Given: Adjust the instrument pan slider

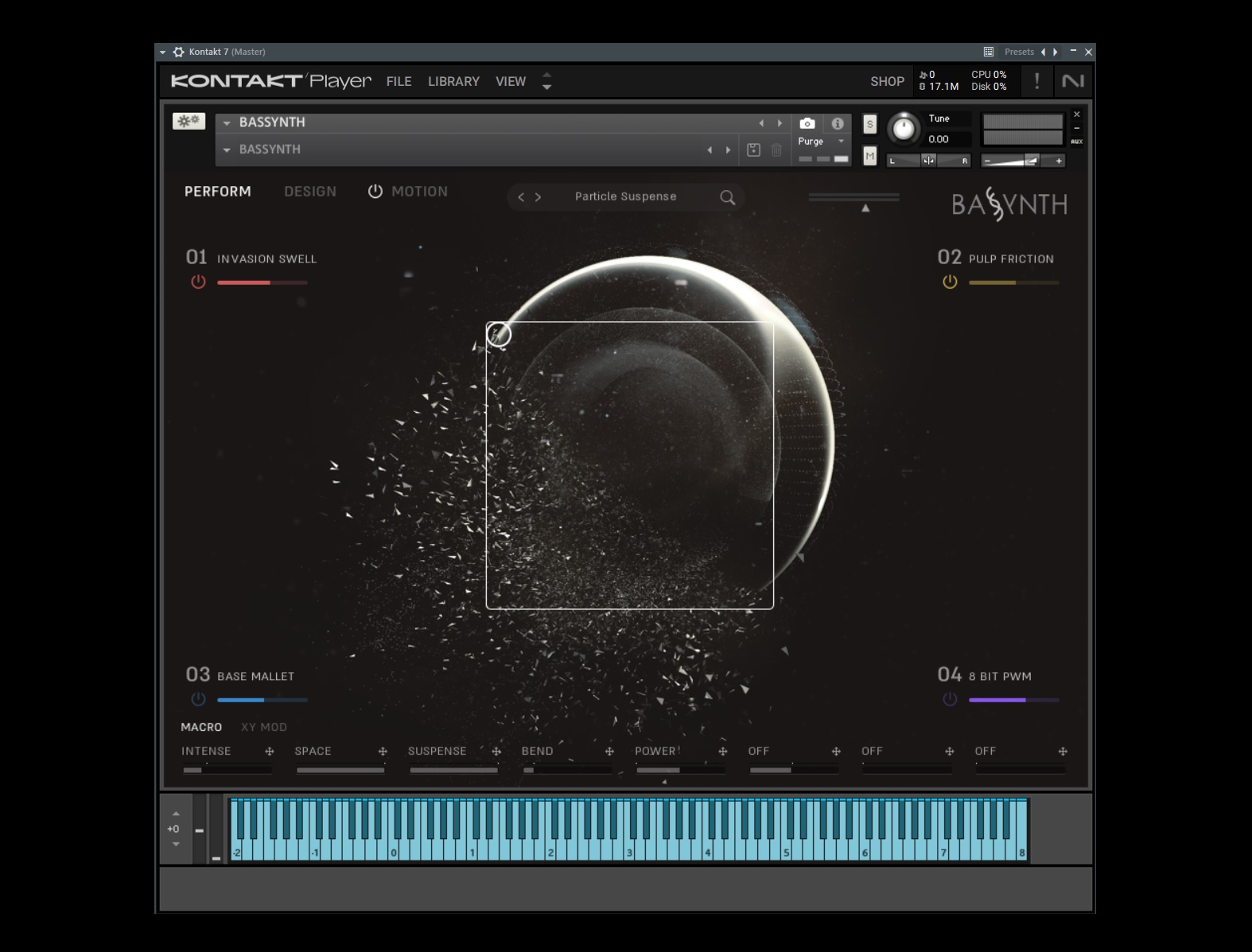Looking at the screenshot, I should pos(928,161).
